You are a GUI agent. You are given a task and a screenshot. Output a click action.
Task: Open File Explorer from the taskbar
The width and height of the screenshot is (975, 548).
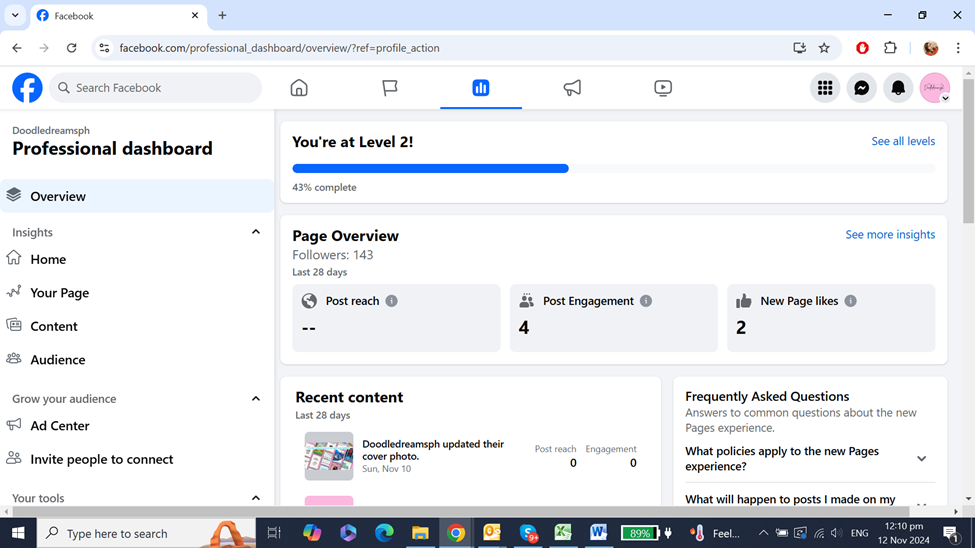coord(420,533)
